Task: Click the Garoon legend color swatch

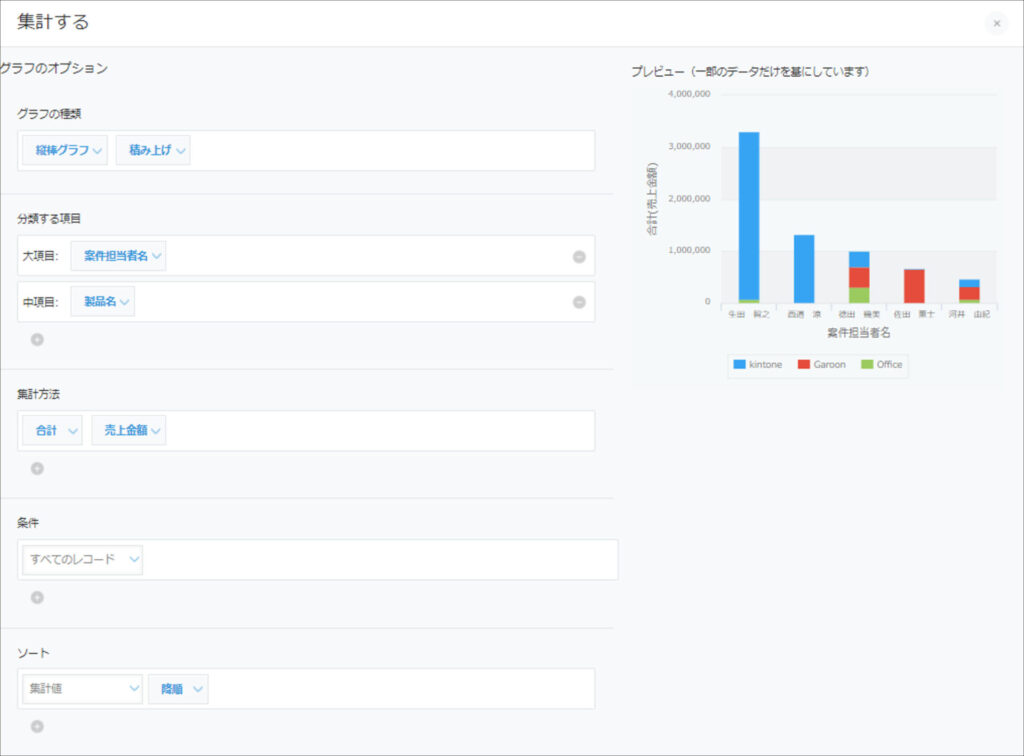Action: point(804,364)
